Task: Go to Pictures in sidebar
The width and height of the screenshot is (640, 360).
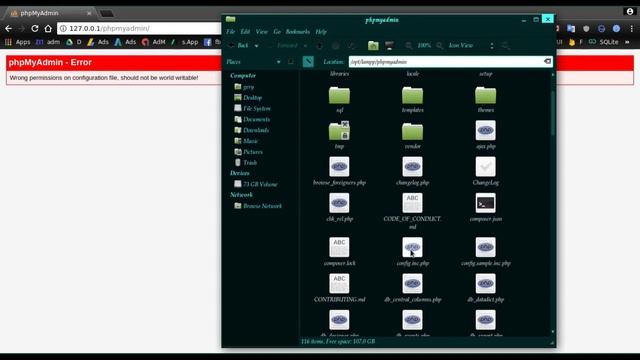Action: (249, 151)
